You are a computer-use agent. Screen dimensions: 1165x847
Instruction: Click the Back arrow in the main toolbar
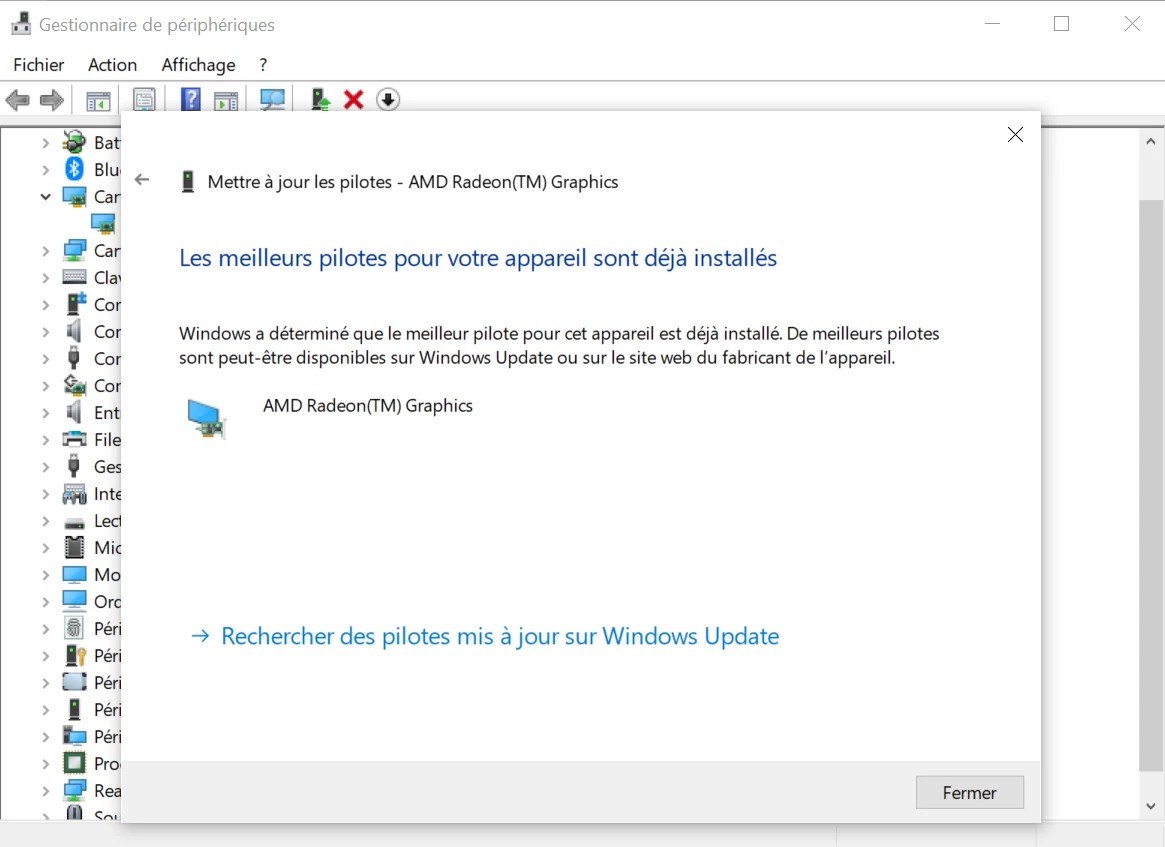[17, 100]
